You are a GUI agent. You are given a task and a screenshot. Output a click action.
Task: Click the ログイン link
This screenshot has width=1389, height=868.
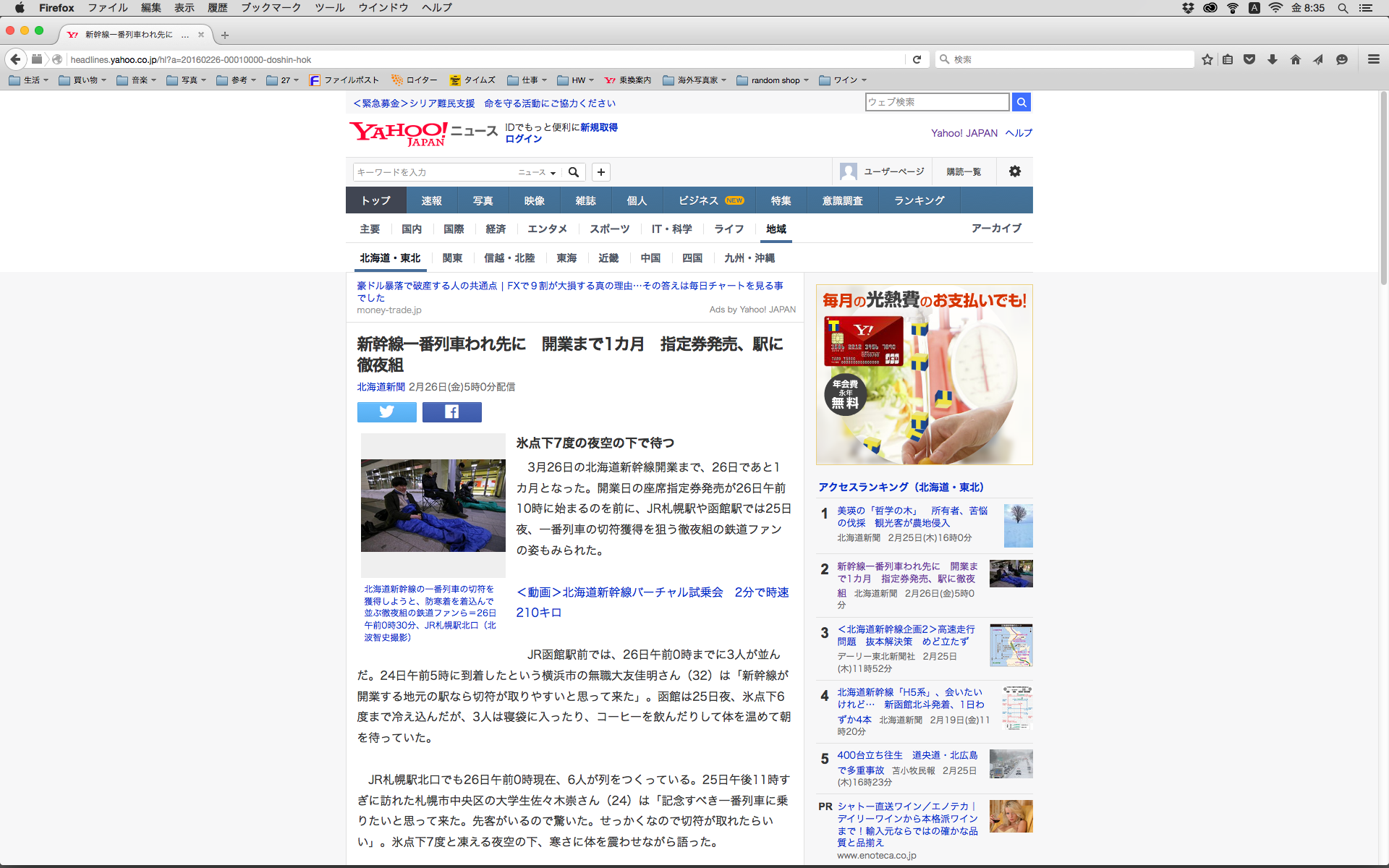point(523,139)
